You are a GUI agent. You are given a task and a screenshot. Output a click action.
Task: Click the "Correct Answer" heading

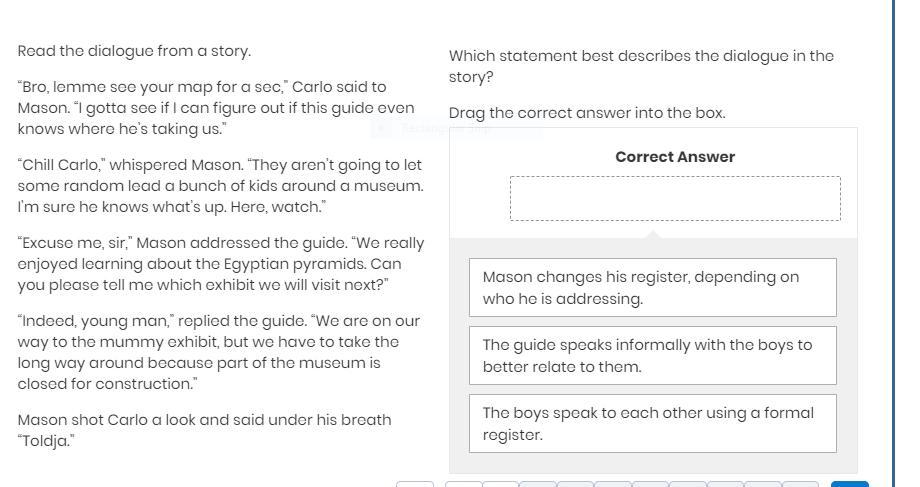tap(675, 157)
